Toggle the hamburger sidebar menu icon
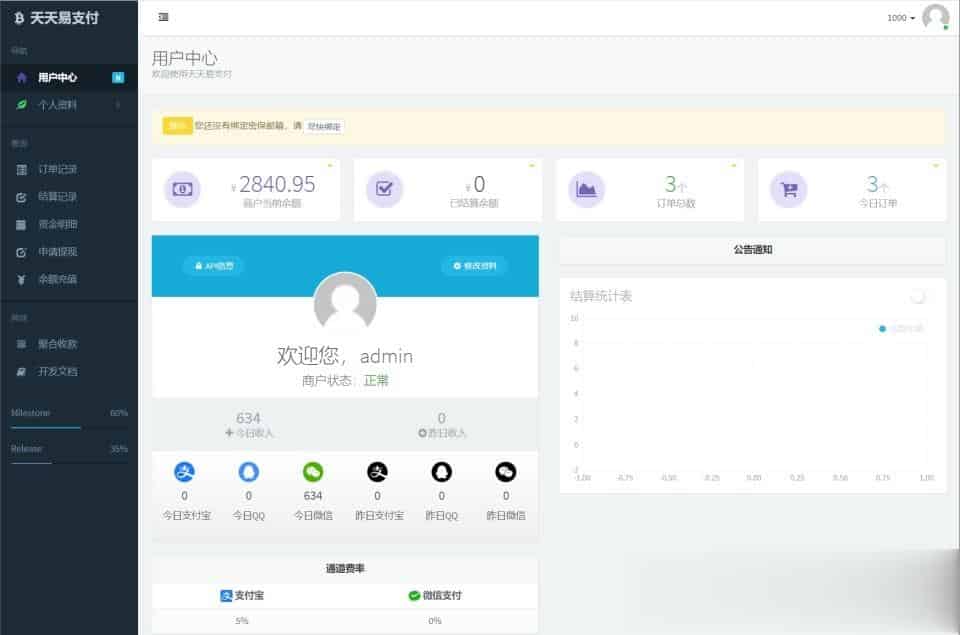 pyautogui.click(x=163, y=17)
